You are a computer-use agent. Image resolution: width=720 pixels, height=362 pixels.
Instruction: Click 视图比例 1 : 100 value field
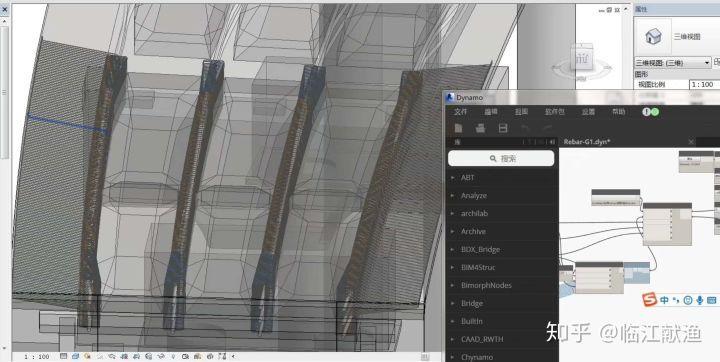click(704, 85)
